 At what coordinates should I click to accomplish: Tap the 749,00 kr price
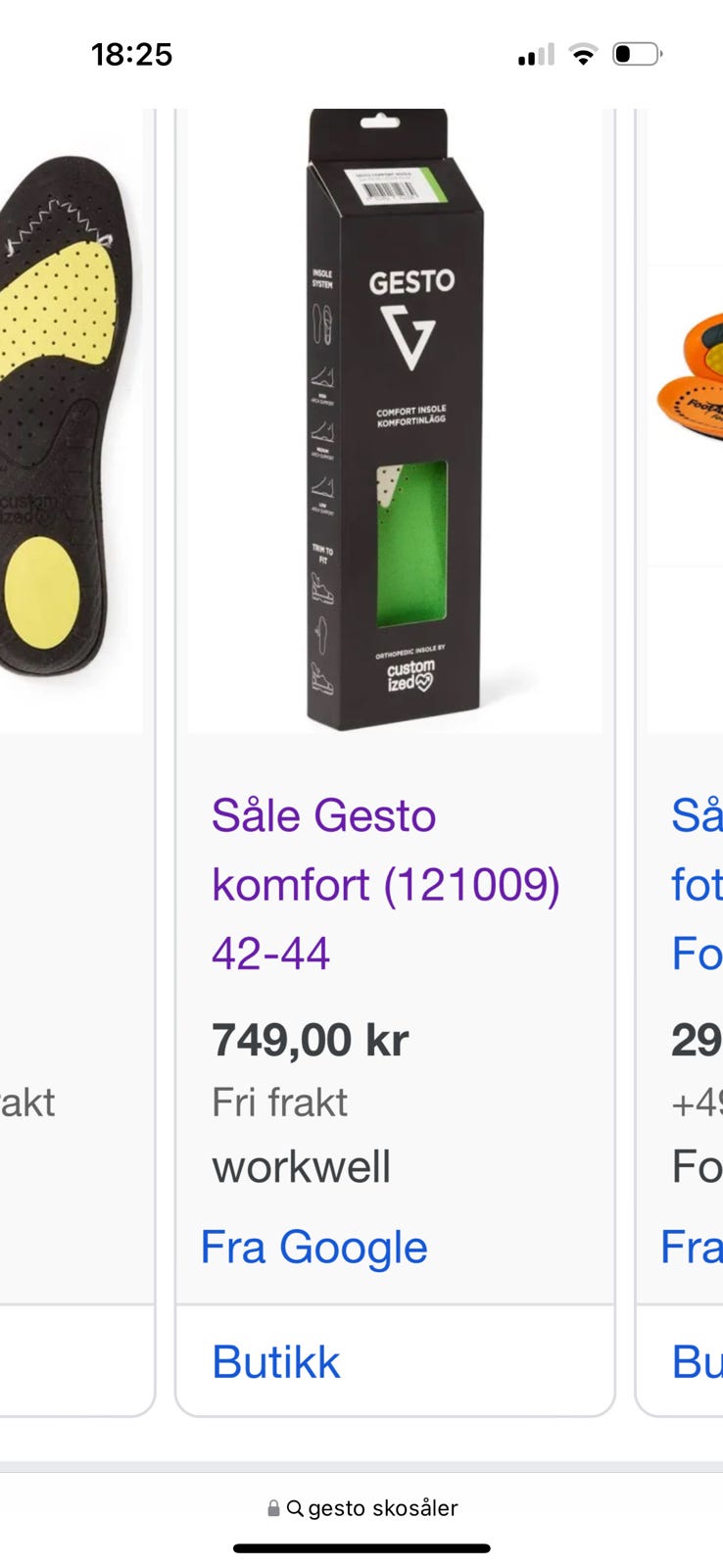point(310,1040)
